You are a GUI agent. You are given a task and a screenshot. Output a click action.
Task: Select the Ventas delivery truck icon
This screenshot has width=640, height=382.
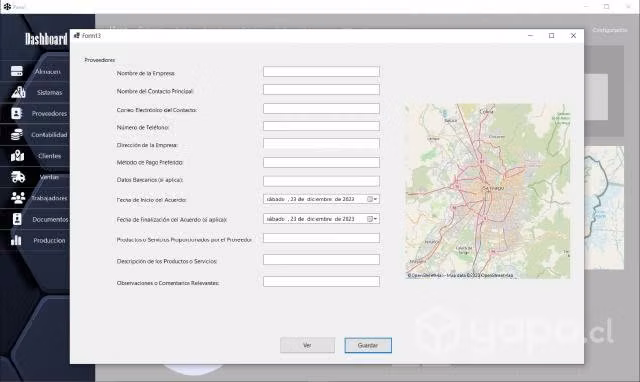(x=18, y=177)
